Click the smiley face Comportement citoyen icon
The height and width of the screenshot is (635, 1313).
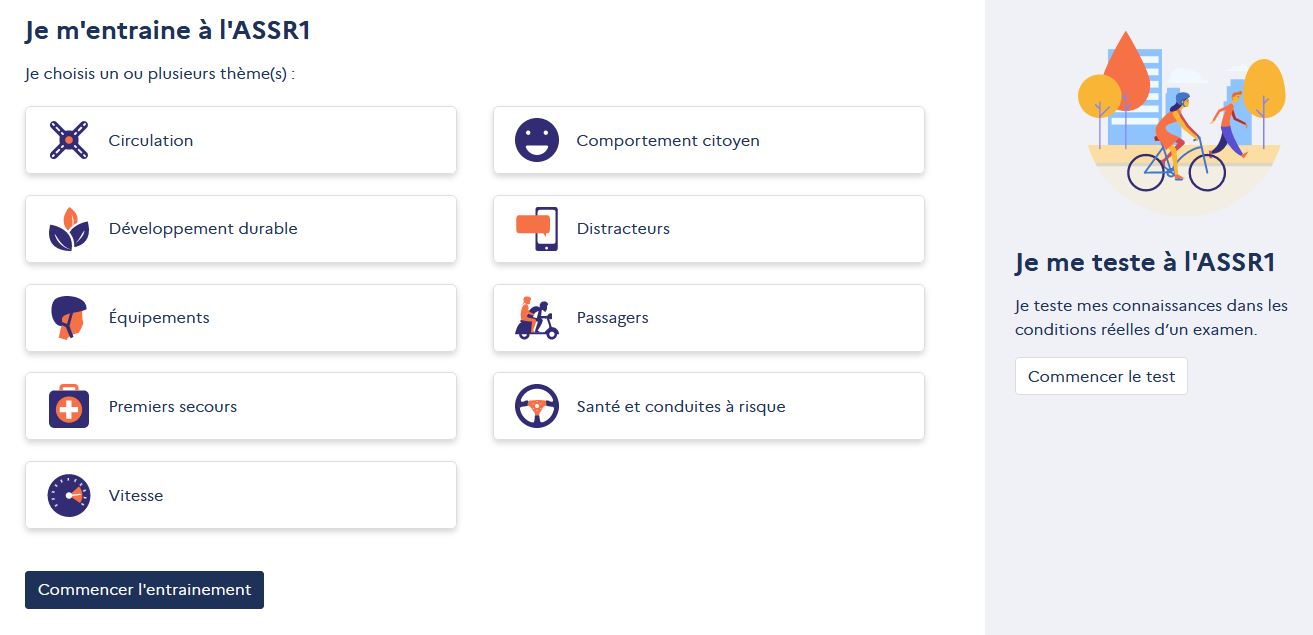[537, 140]
